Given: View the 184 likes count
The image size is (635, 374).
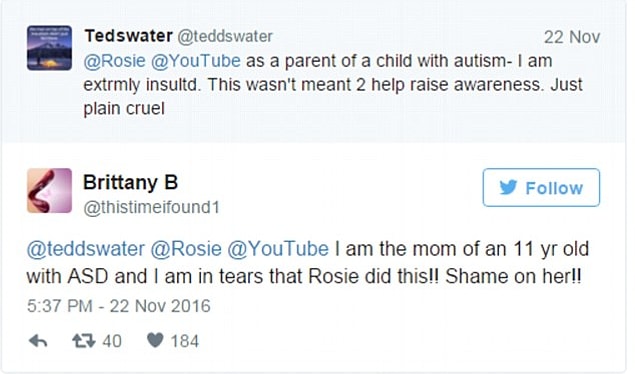Looking at the screenshot, I should click(185, 341).
